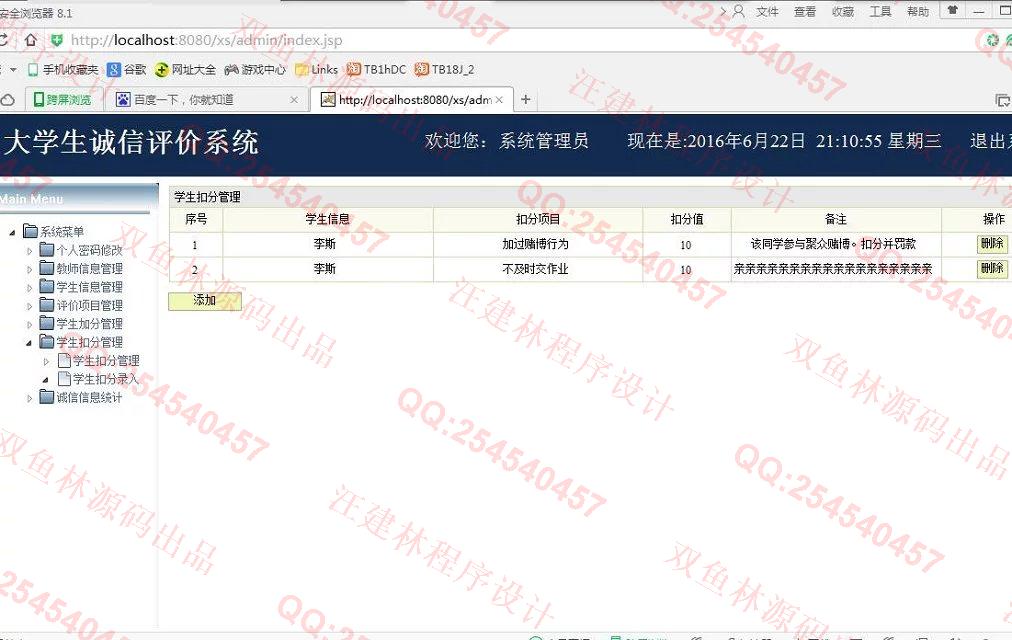Viewport: 1012px width, 640px height.
Task: Collapse the 系统菜单 tree root
Action: click(x=12, y=232)
